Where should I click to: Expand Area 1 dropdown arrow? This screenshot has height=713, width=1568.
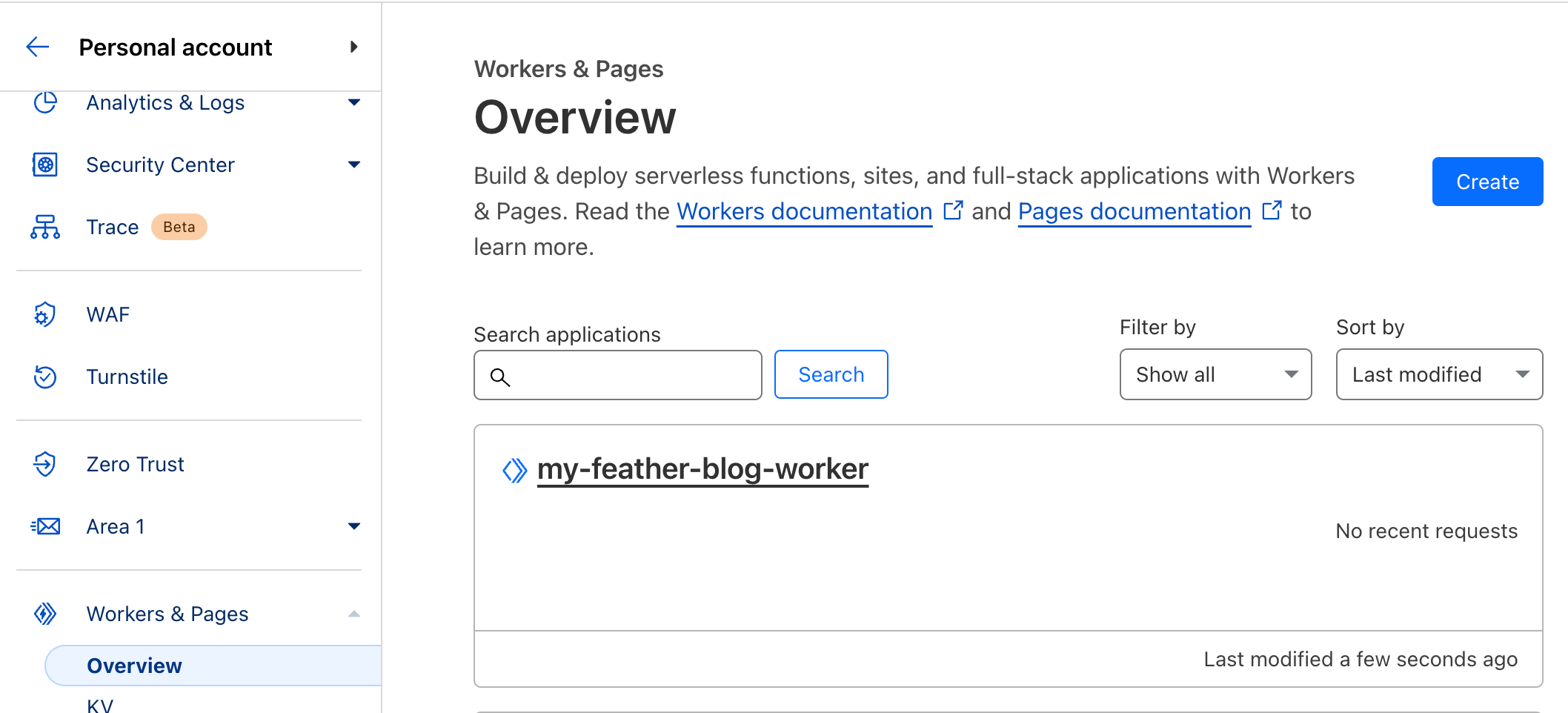tap(354, 526)
